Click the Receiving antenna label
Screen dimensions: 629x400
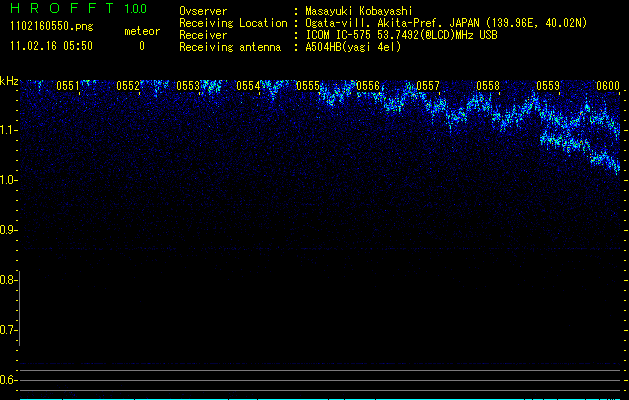pos(230,47)
